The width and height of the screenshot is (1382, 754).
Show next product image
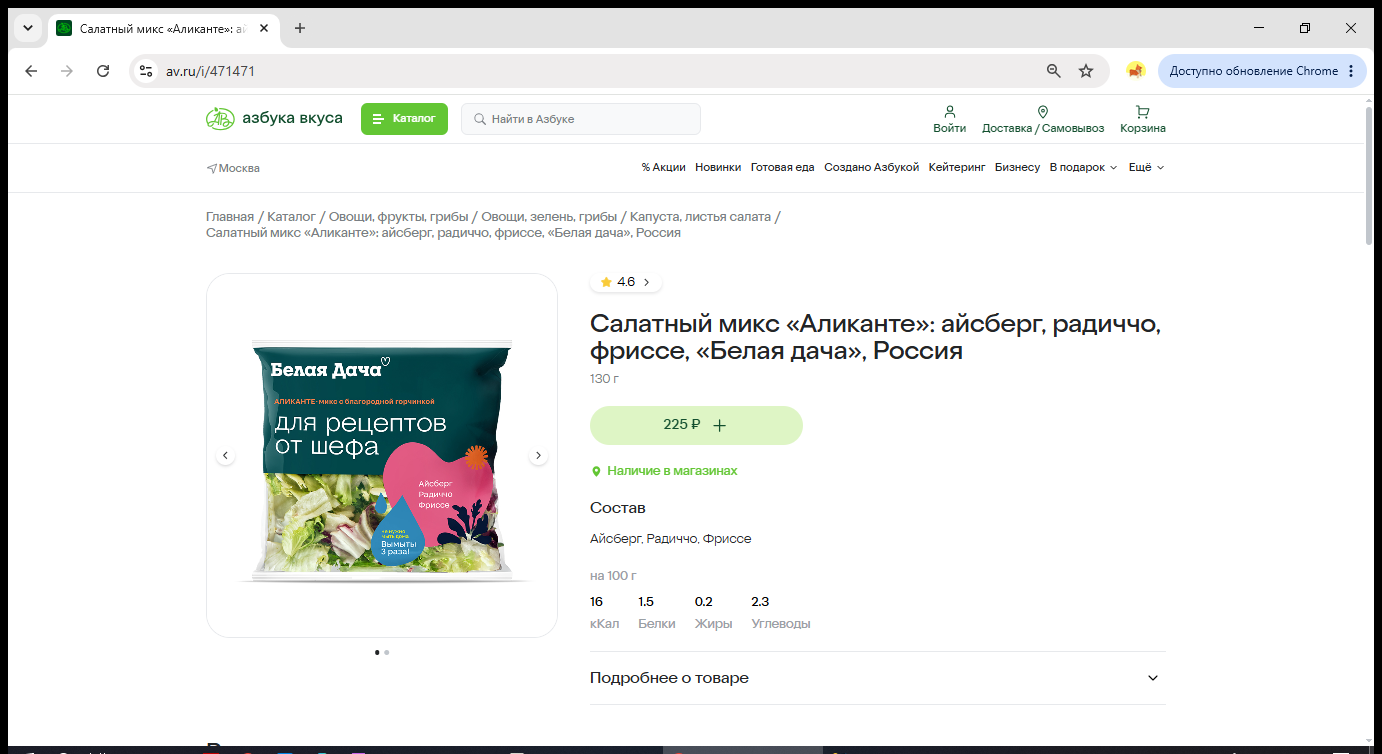(x=538, y=455)
